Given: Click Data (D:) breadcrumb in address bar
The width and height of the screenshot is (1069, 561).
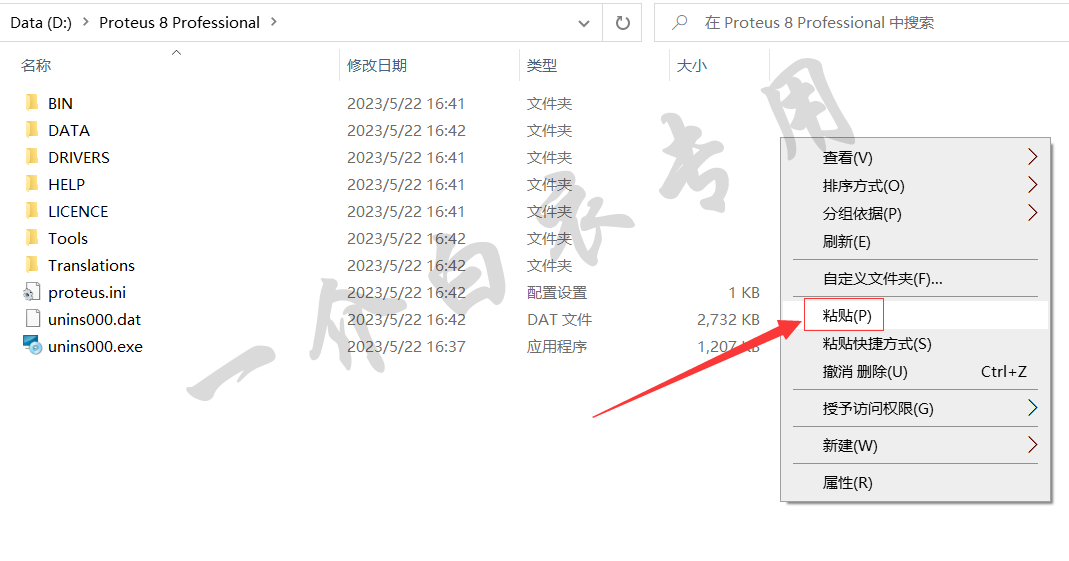Looking at the screenshot, I should 41,22.
